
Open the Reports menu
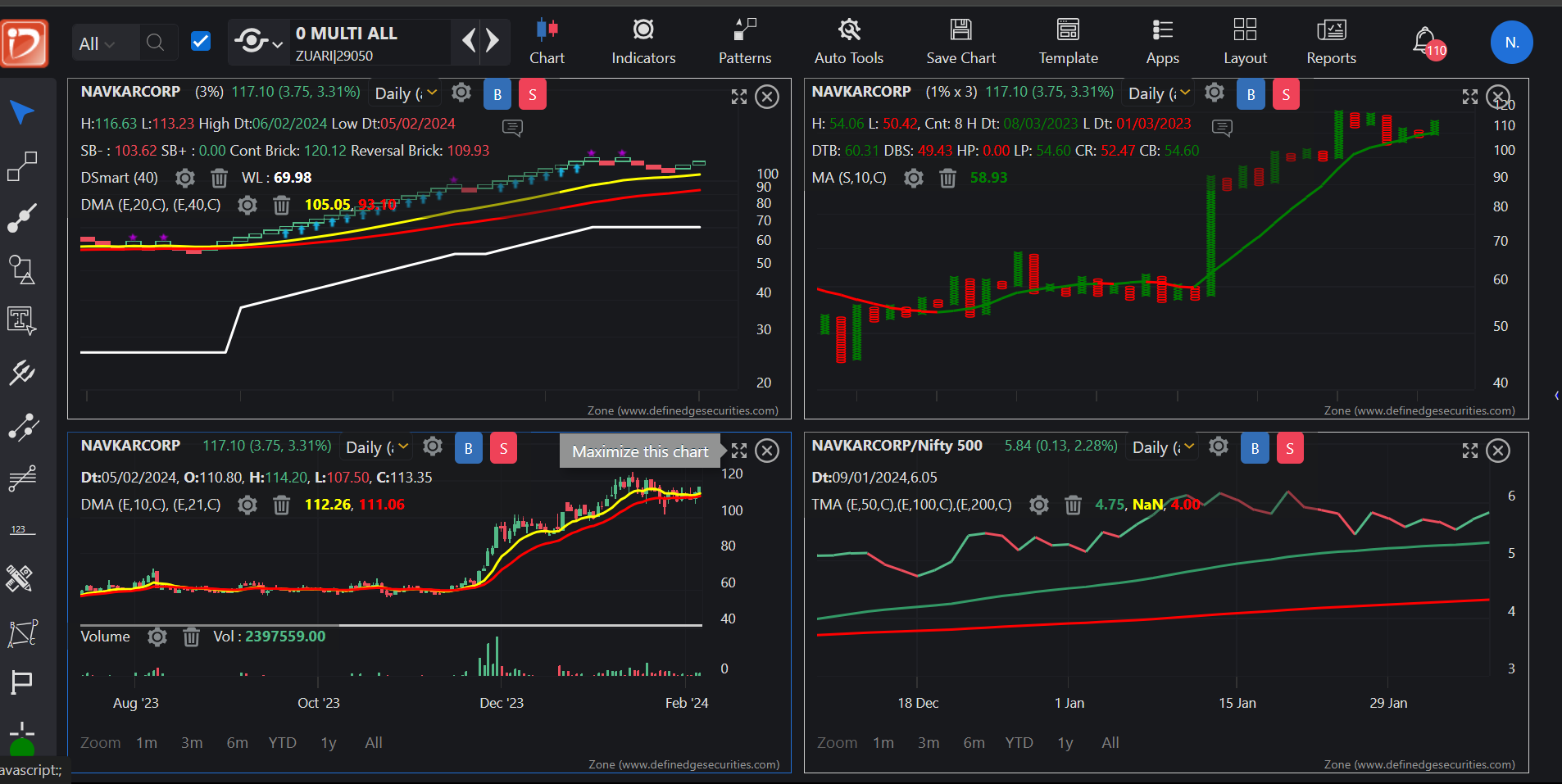(x=1331, y=43)
